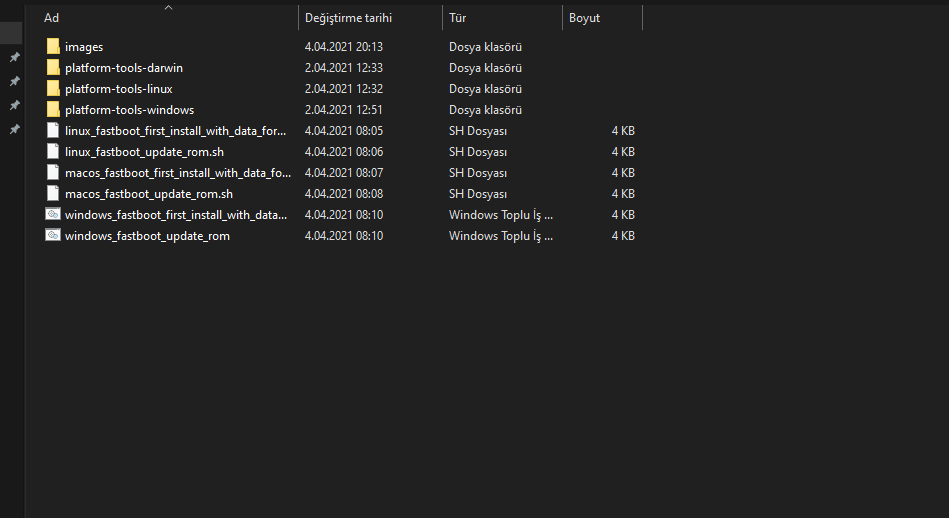Select platform-tools-darwin folder name

point(124,68)
